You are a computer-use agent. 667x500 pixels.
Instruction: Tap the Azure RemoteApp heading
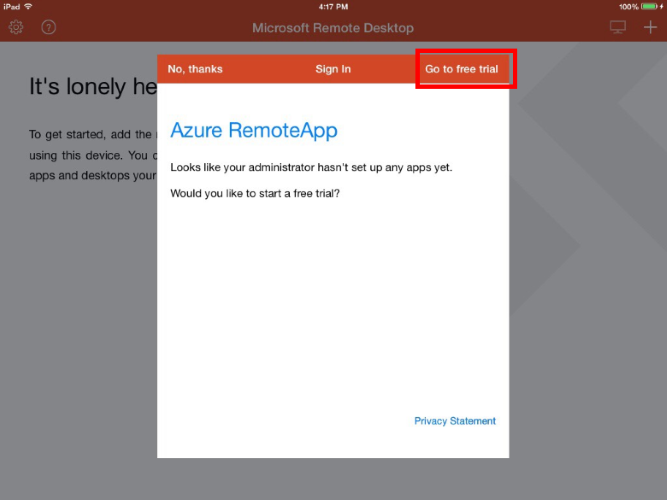pyautogui.click(x=254, y=130)
